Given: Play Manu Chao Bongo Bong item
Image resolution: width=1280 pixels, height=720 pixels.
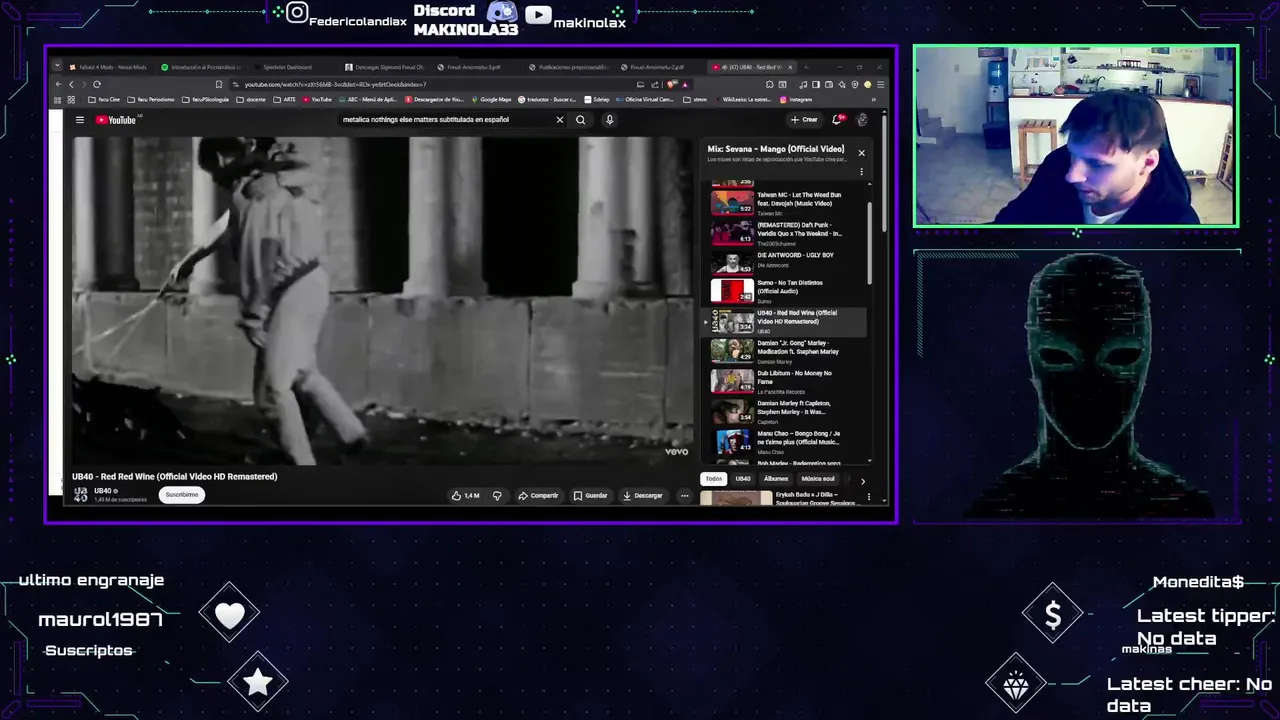Looking at the screenshot, I should (x=785, y=441).
